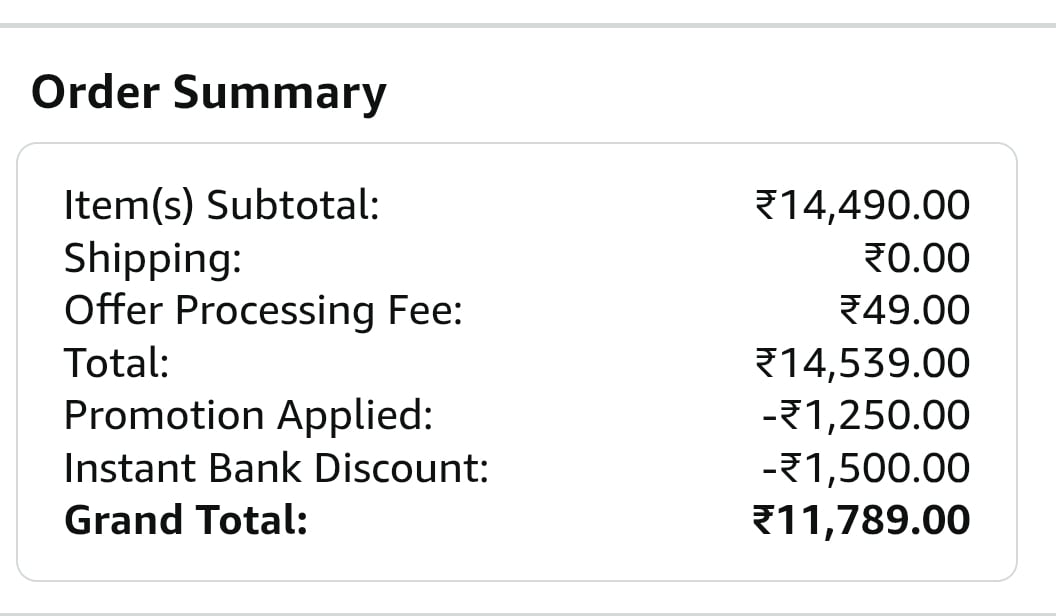Click the -₹1,250.00 promotion amount
Image resolution: width=1056 pixels, height=616 pixels.
coord(865,415)
